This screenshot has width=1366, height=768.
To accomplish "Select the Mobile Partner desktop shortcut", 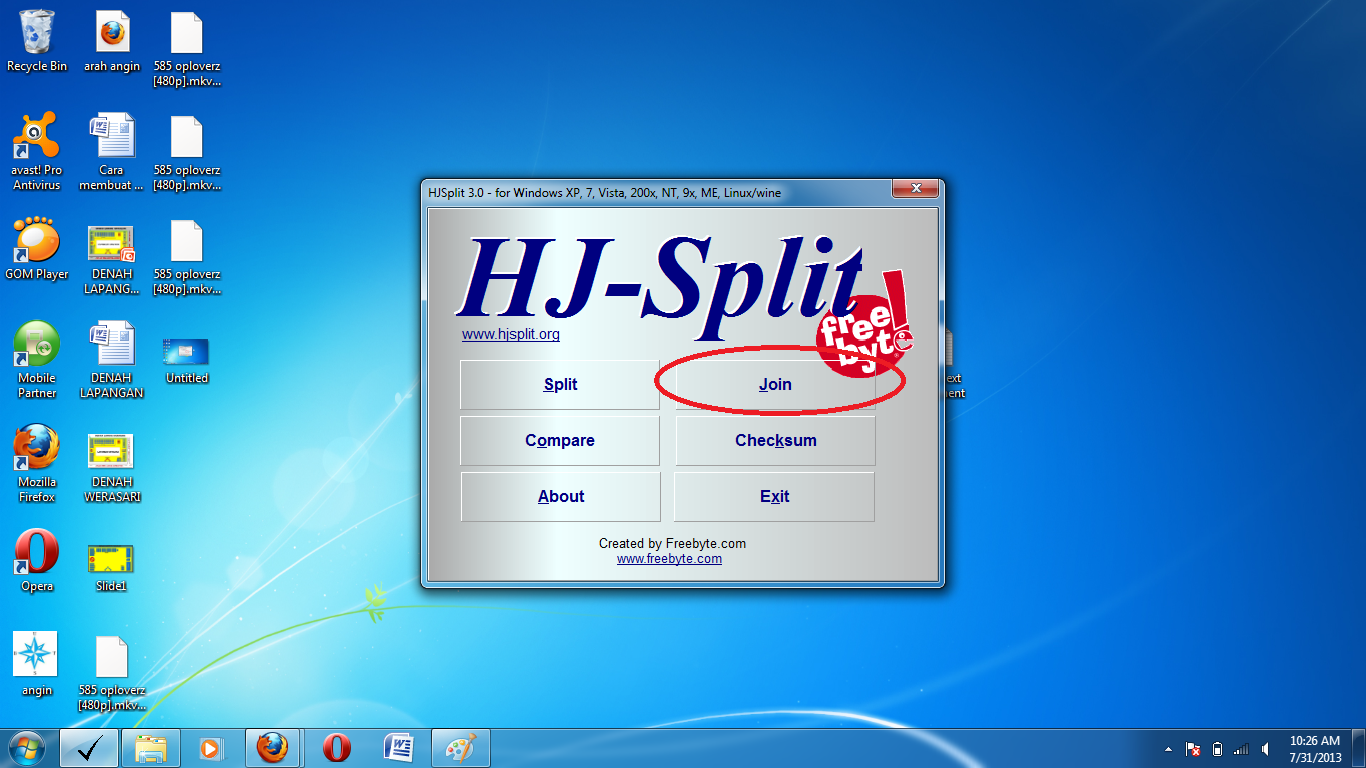I will [37, 360].
